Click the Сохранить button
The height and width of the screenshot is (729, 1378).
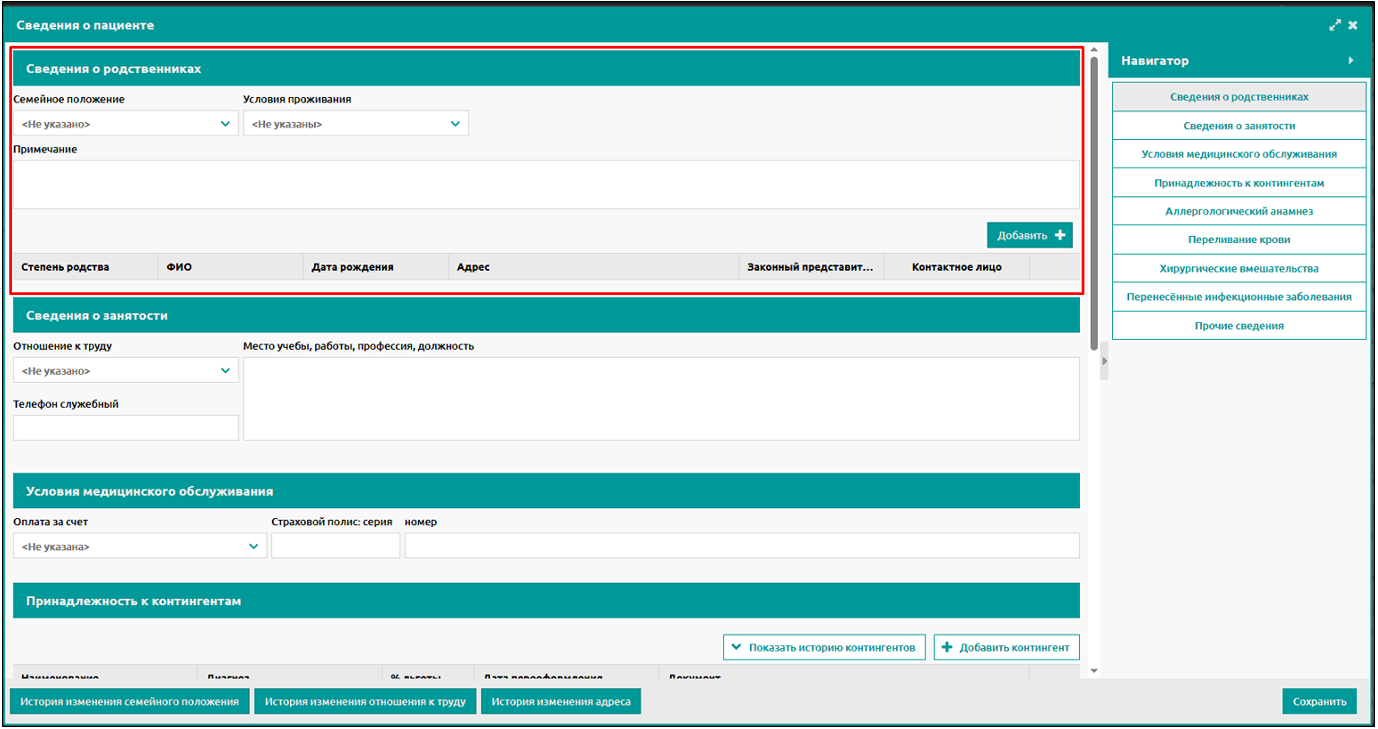(1319, 702)
